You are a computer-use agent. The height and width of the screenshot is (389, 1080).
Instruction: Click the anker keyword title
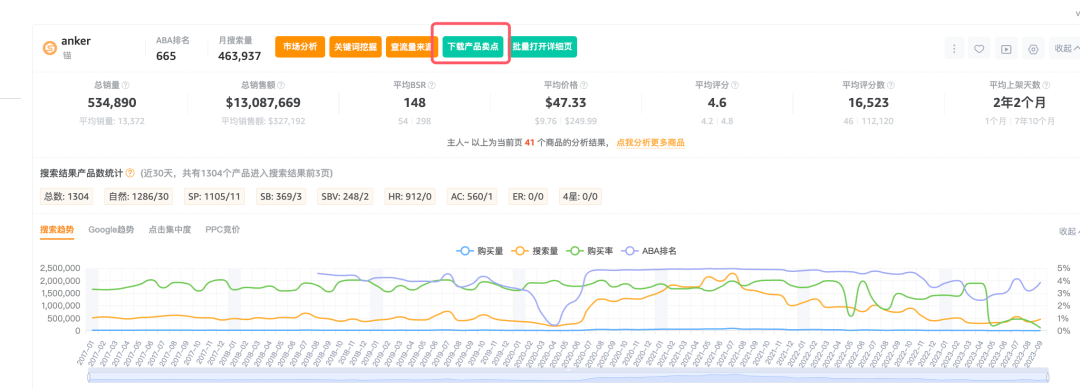tap(76, 41)
